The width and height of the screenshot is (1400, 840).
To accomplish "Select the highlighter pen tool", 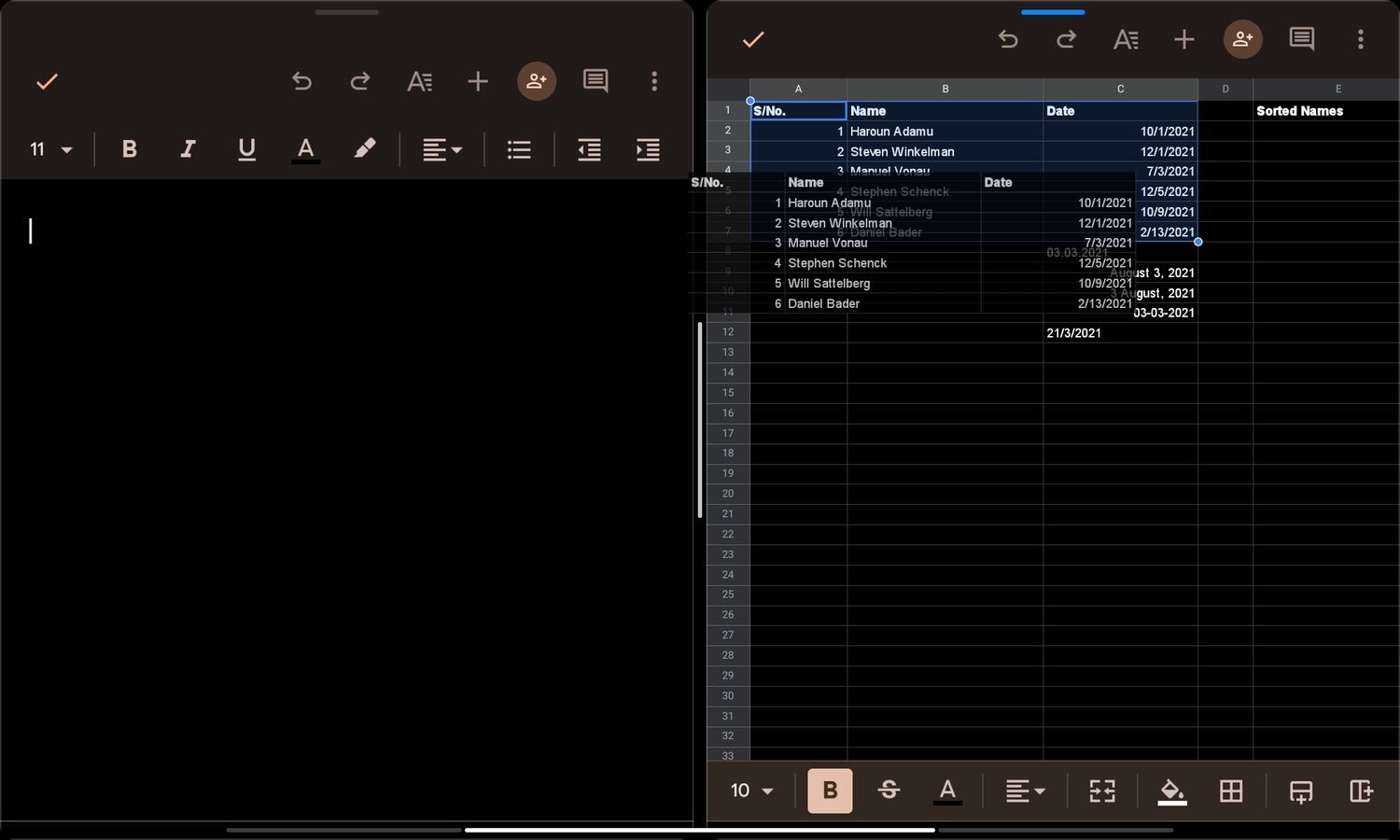I will (364, 149).
